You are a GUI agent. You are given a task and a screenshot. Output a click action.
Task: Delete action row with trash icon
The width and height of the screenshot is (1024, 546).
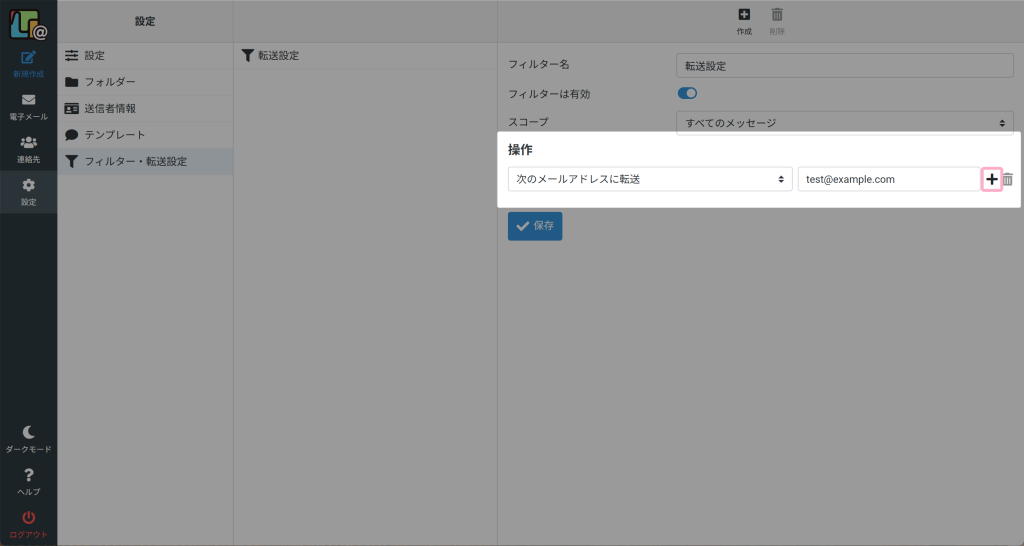click(x=1008, y=180)
